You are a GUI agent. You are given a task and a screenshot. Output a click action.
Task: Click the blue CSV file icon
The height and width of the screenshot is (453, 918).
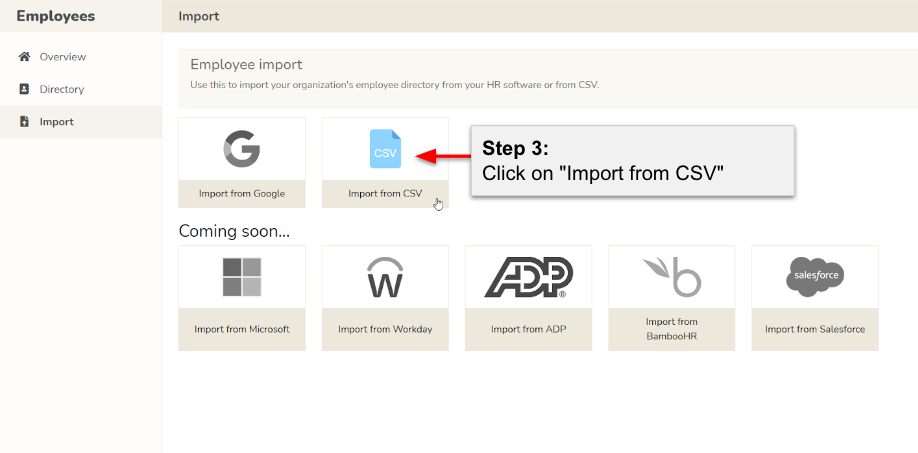[385, 149]
